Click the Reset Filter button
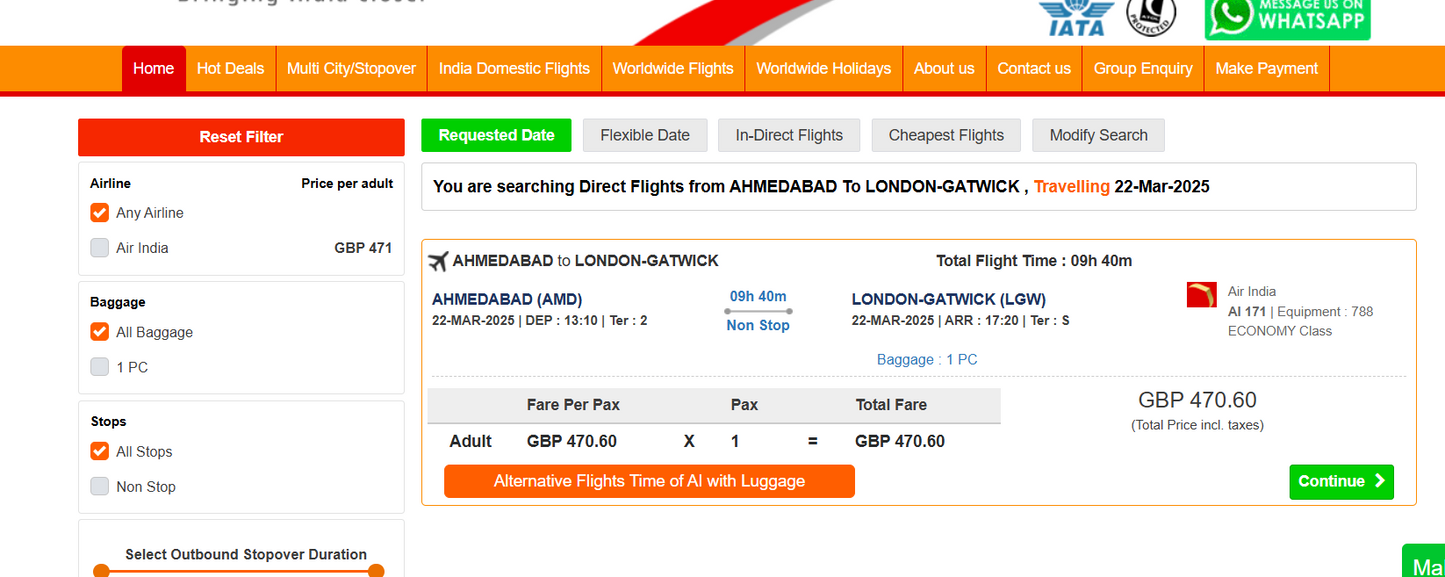The image size is (1445, 577). pos(241,137)
